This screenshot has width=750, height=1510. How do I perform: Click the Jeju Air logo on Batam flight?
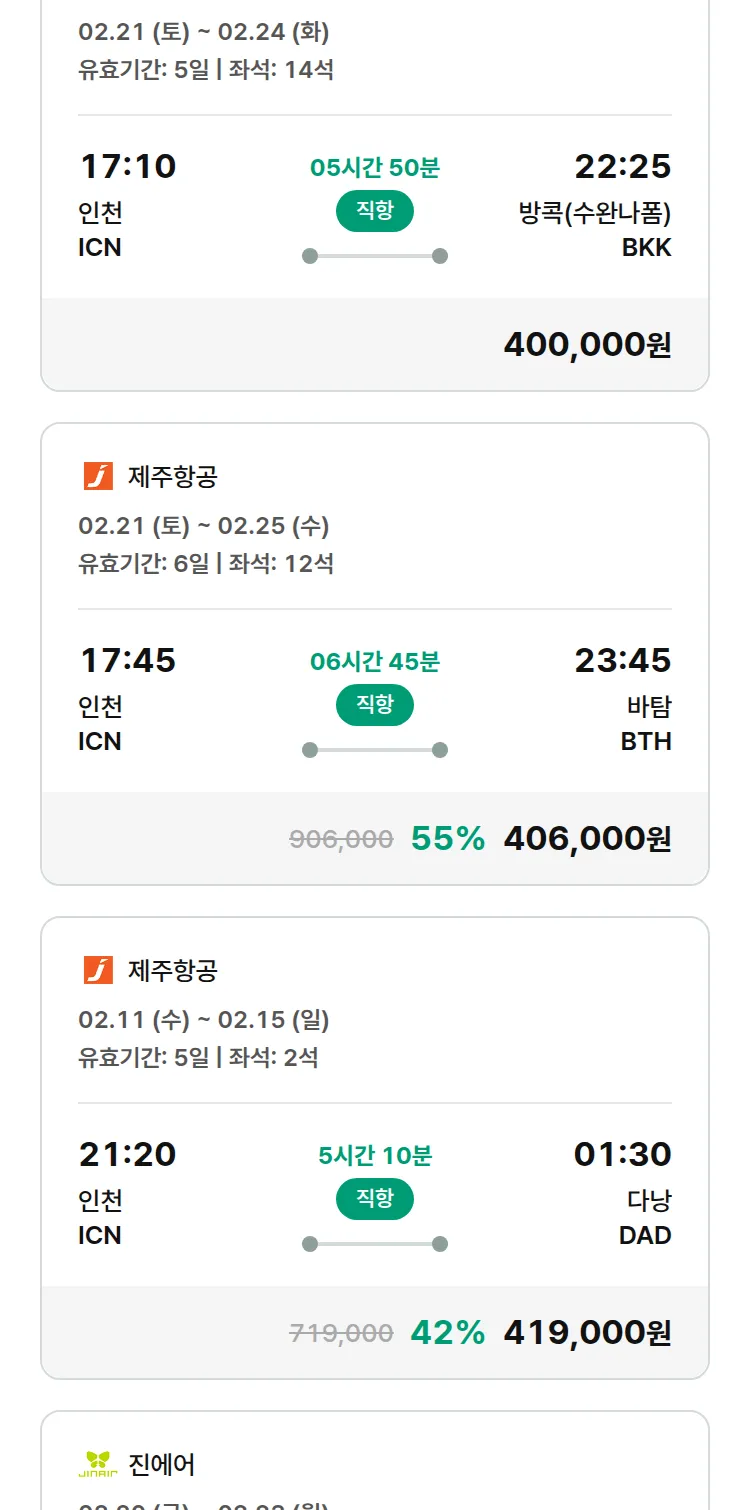pos(98,476)
